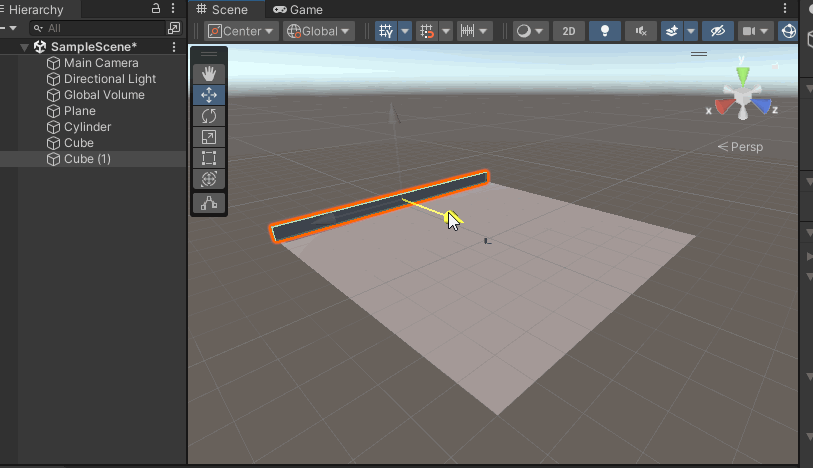Open grid visibility options arrow
Viewport: 813px width, 468px height.
405,31
